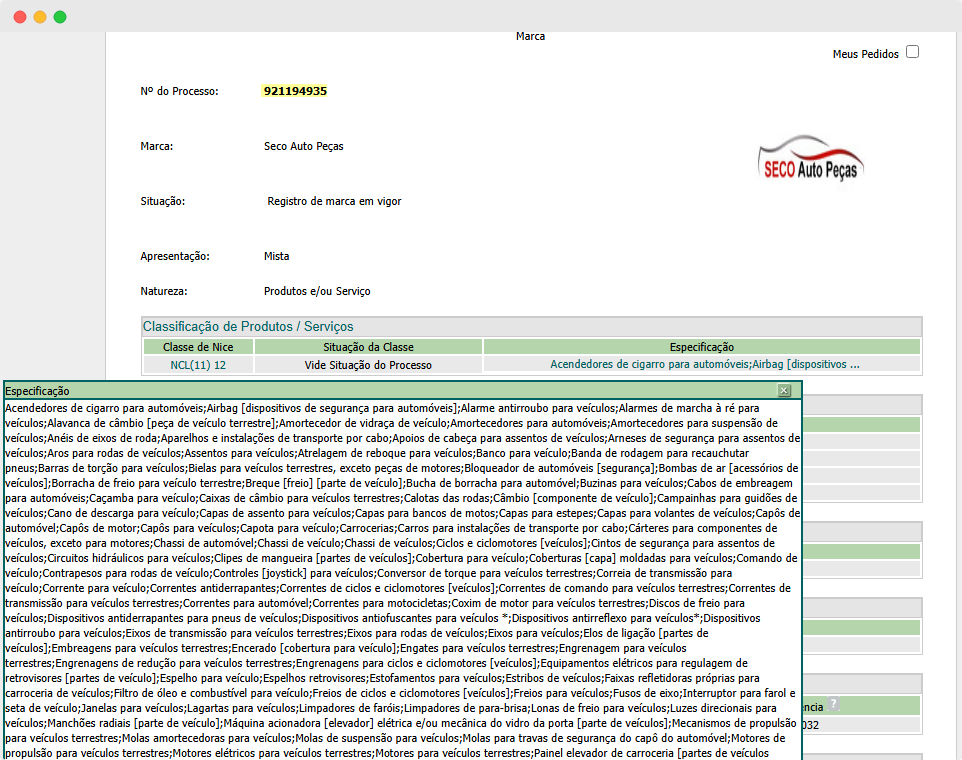
Task: Click the Classe de Nice column header
Action: click(197, 346)
